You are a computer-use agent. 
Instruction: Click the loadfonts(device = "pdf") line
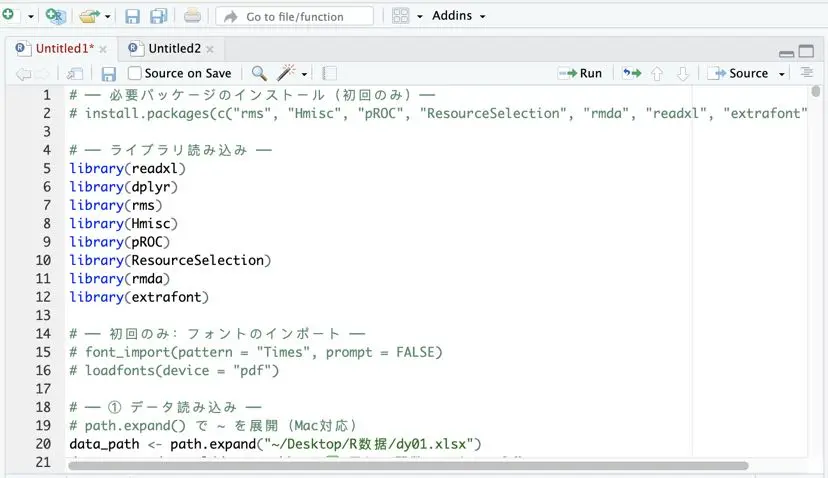[x=174, y=371]
